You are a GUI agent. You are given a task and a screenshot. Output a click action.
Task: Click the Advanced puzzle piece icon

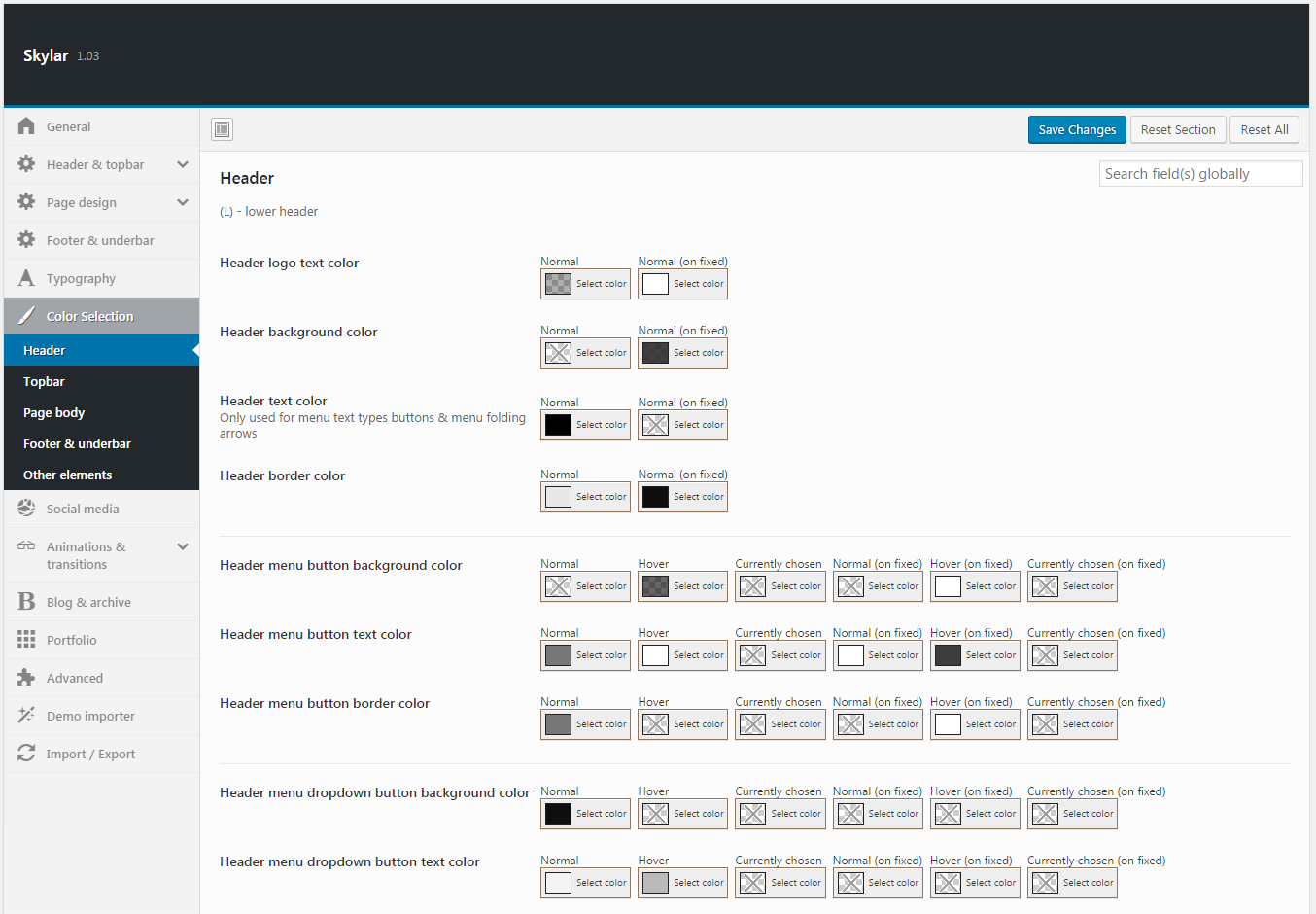(x=26, y=678)
